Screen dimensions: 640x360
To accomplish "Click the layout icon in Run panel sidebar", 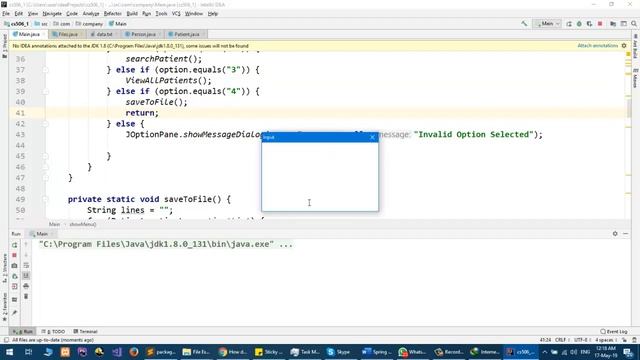I will point(15,300).
